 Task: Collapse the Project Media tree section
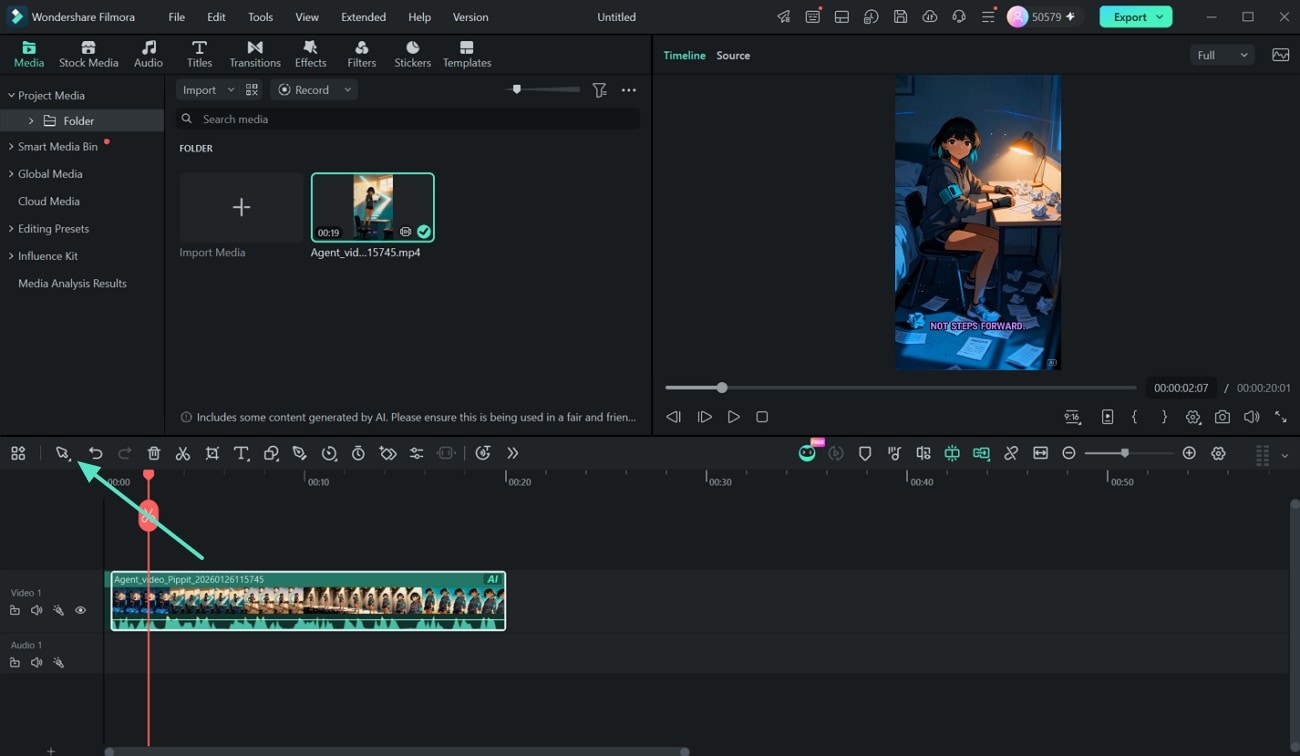pos(11,95)
